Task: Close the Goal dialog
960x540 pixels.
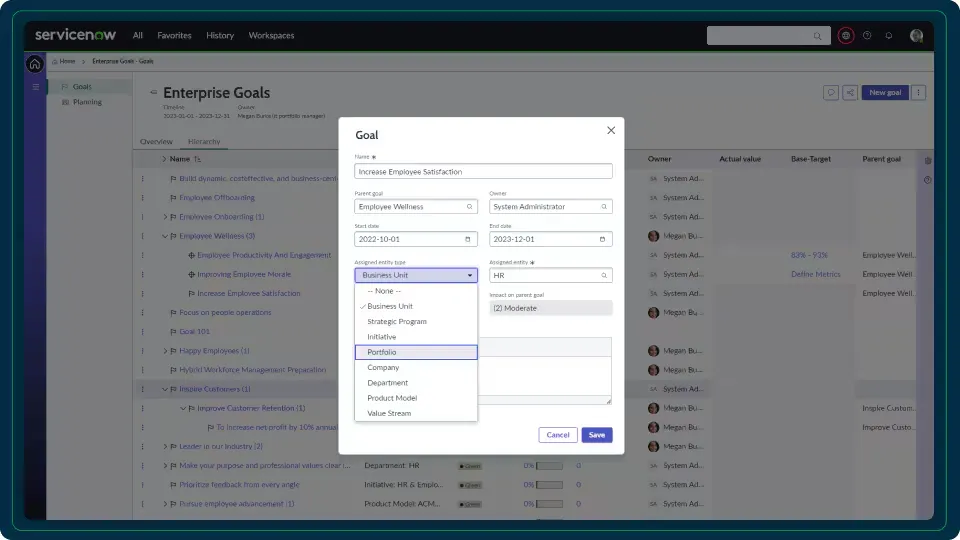Action: coord(610,130)
